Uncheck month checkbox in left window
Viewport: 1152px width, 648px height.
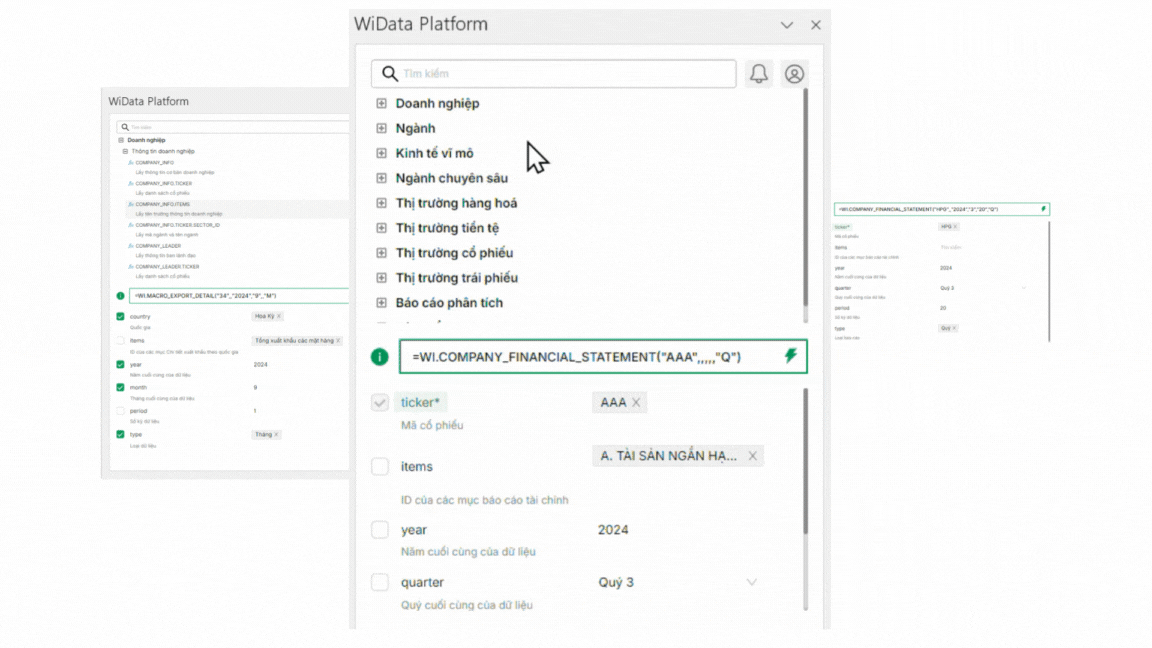point(120,387)
